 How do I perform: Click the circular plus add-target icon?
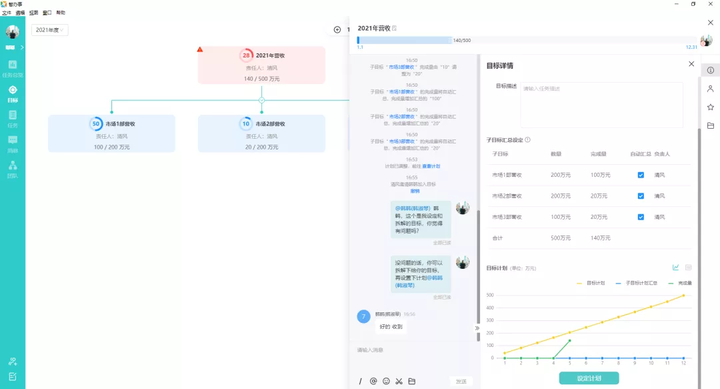[x=337, y=30]
